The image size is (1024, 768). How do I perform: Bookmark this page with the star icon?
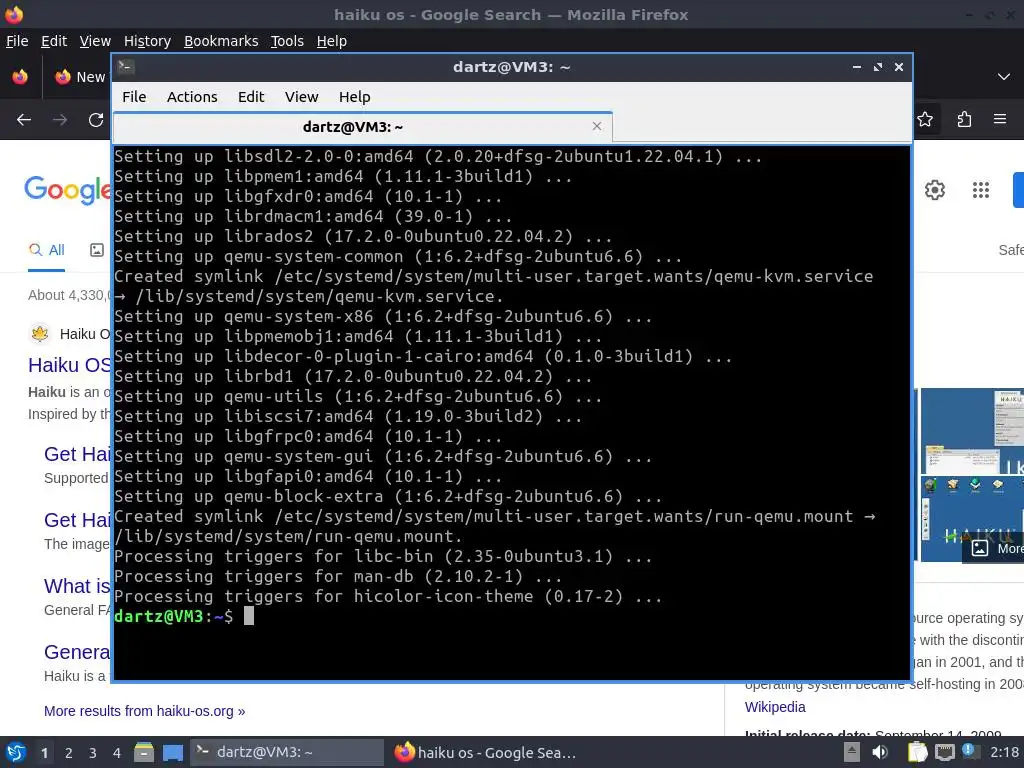pyautogui.click(x=925, y=120)
